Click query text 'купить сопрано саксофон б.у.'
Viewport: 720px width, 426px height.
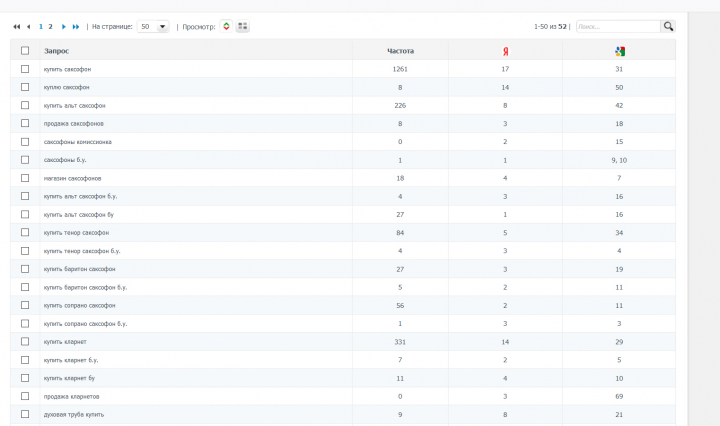(85, 324)
